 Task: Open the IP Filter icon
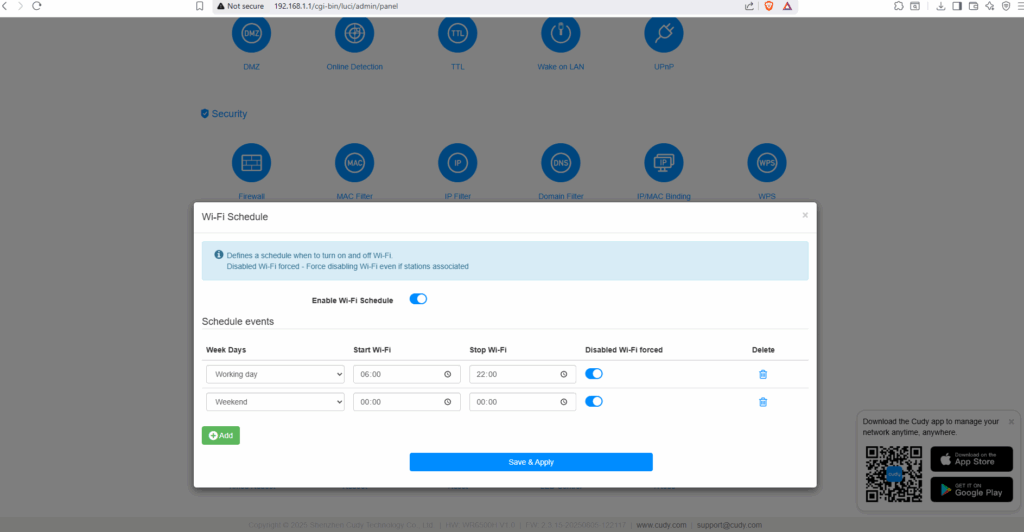click(458, 163)
